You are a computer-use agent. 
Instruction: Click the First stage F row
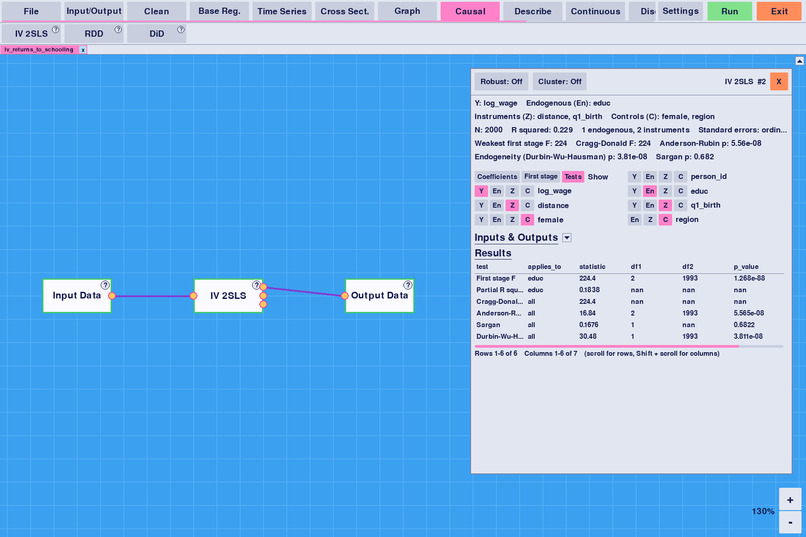point(629,279)
